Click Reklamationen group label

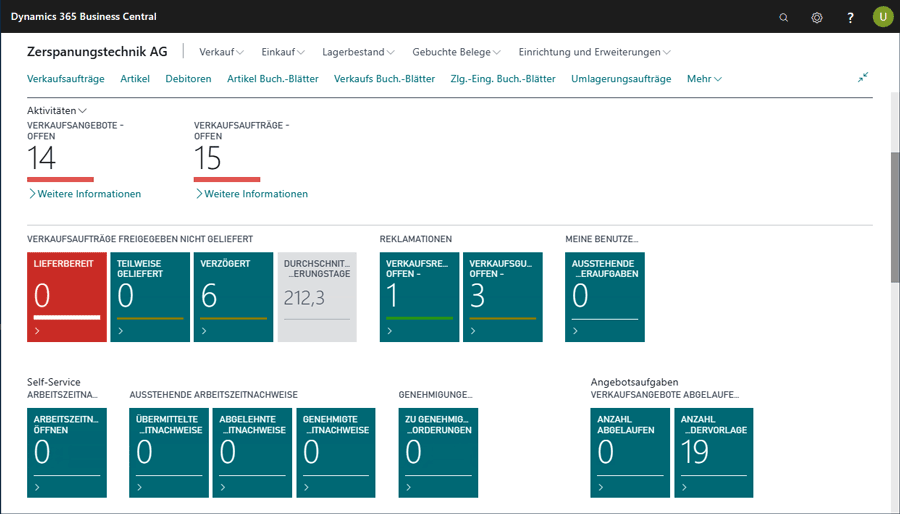[416, 239]
